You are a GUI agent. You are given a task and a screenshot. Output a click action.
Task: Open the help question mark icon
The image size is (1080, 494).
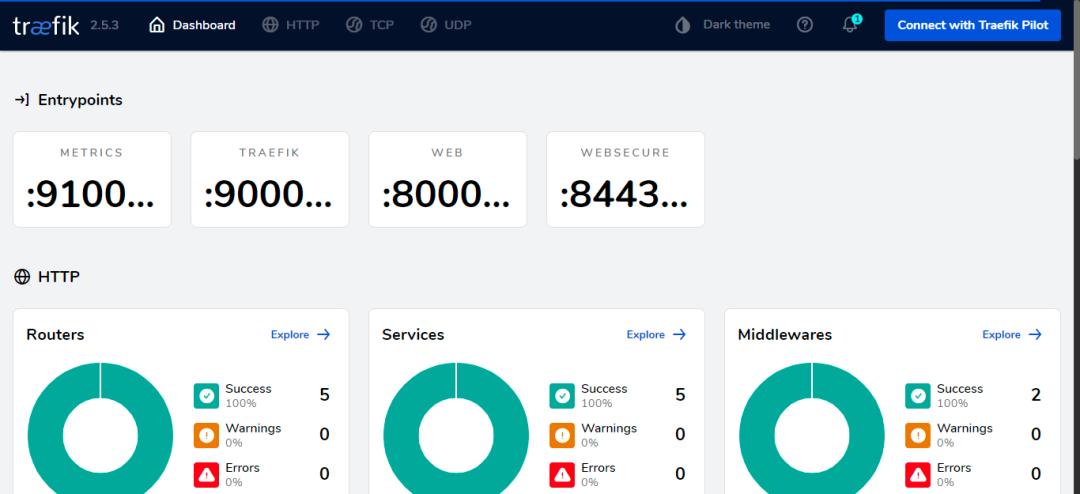coord(804,25)
